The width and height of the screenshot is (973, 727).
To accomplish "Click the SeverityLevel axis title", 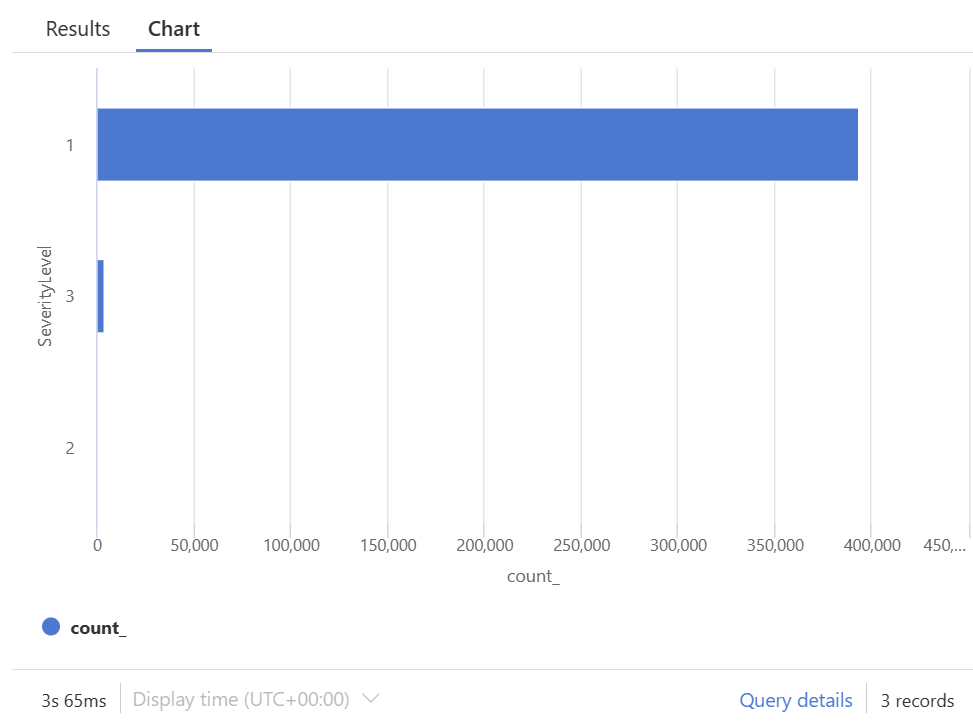I will 45,296.
